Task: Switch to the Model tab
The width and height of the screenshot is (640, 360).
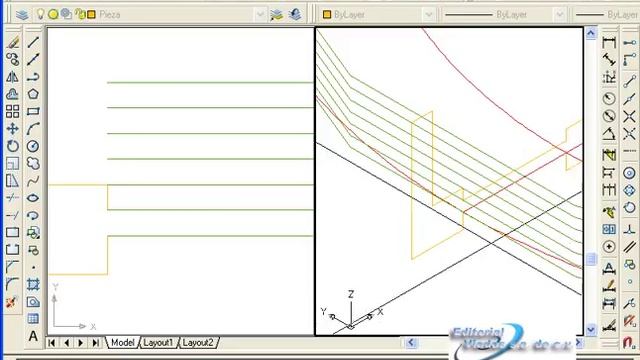Action: (122, 342)
